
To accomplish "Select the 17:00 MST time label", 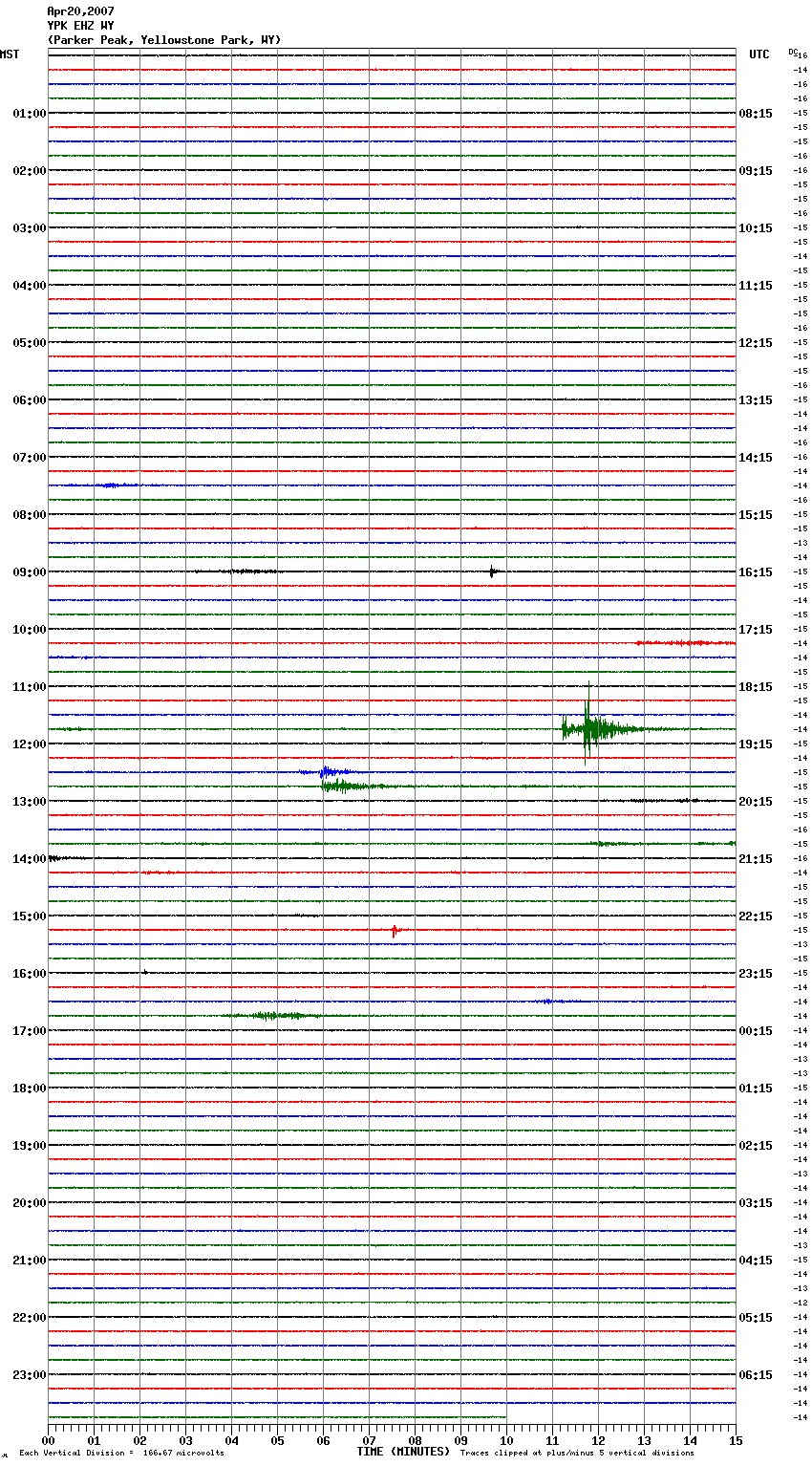I will [x=29, y=1031].
